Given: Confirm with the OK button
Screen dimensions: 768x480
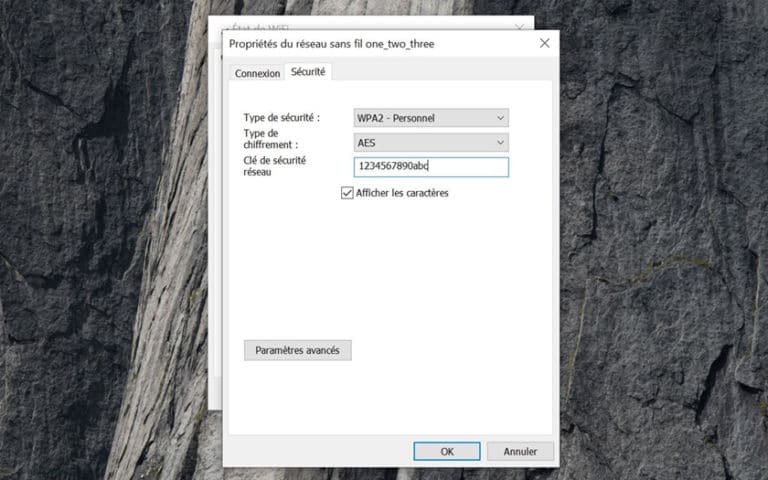Looking at the screenshot, I should click(446, 451).
